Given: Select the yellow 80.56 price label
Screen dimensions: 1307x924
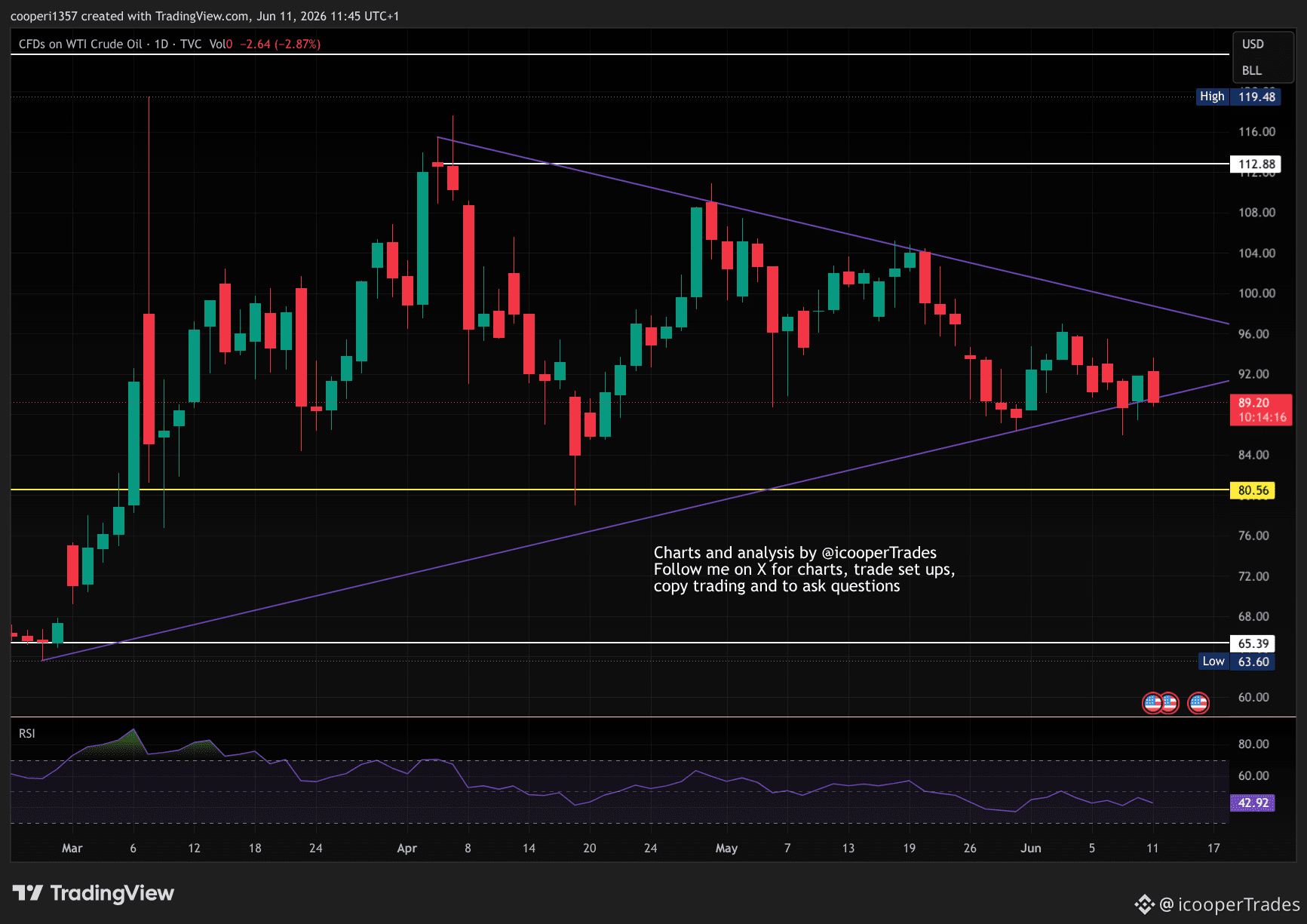Looking at the screenshot, I should tap(1253, 490).
